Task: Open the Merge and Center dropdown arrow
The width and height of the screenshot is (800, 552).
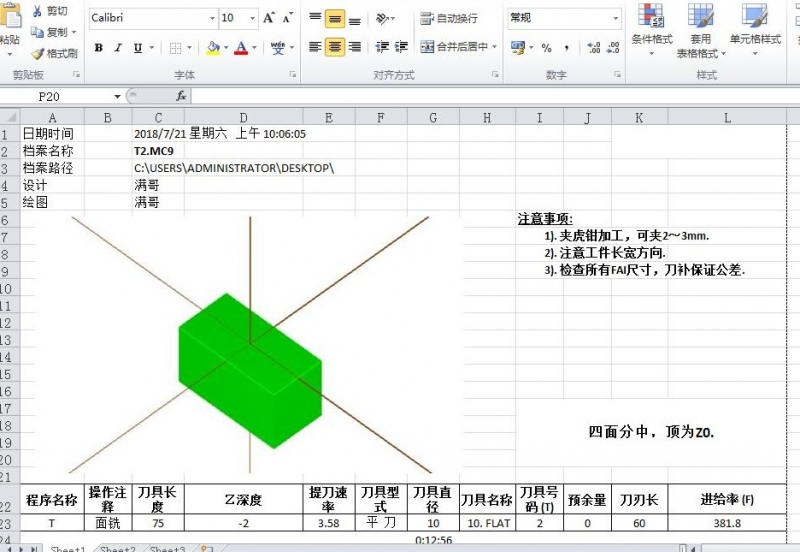Action: (x=495, y=47)
